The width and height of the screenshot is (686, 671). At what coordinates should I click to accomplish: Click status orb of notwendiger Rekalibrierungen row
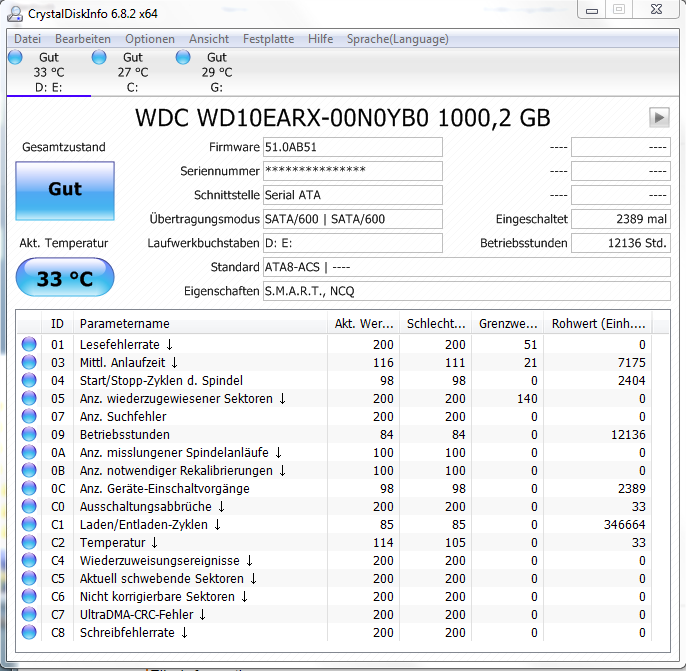(29, 470)
